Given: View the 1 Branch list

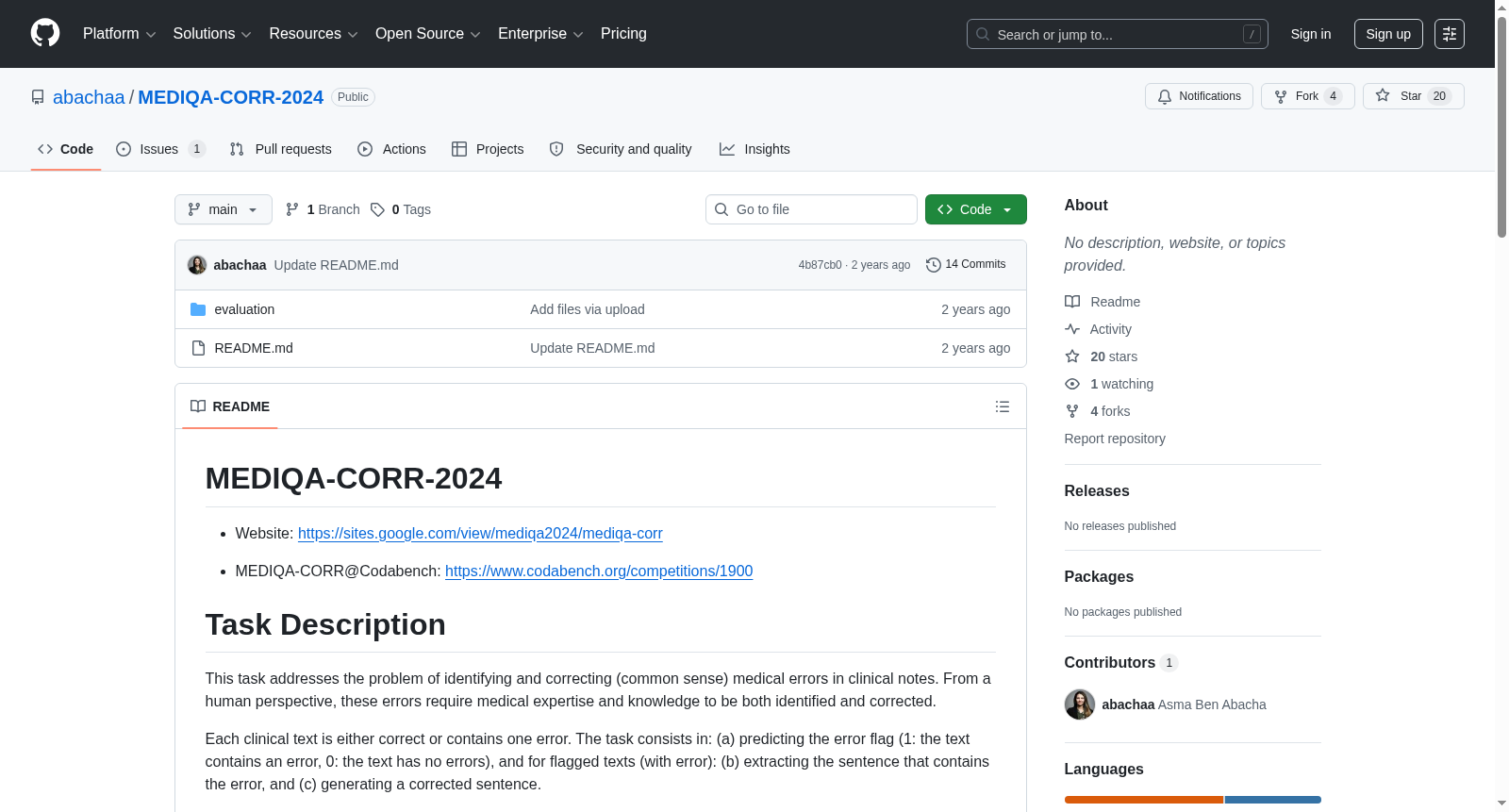Looking at the screenshot, I should (323, 209).
